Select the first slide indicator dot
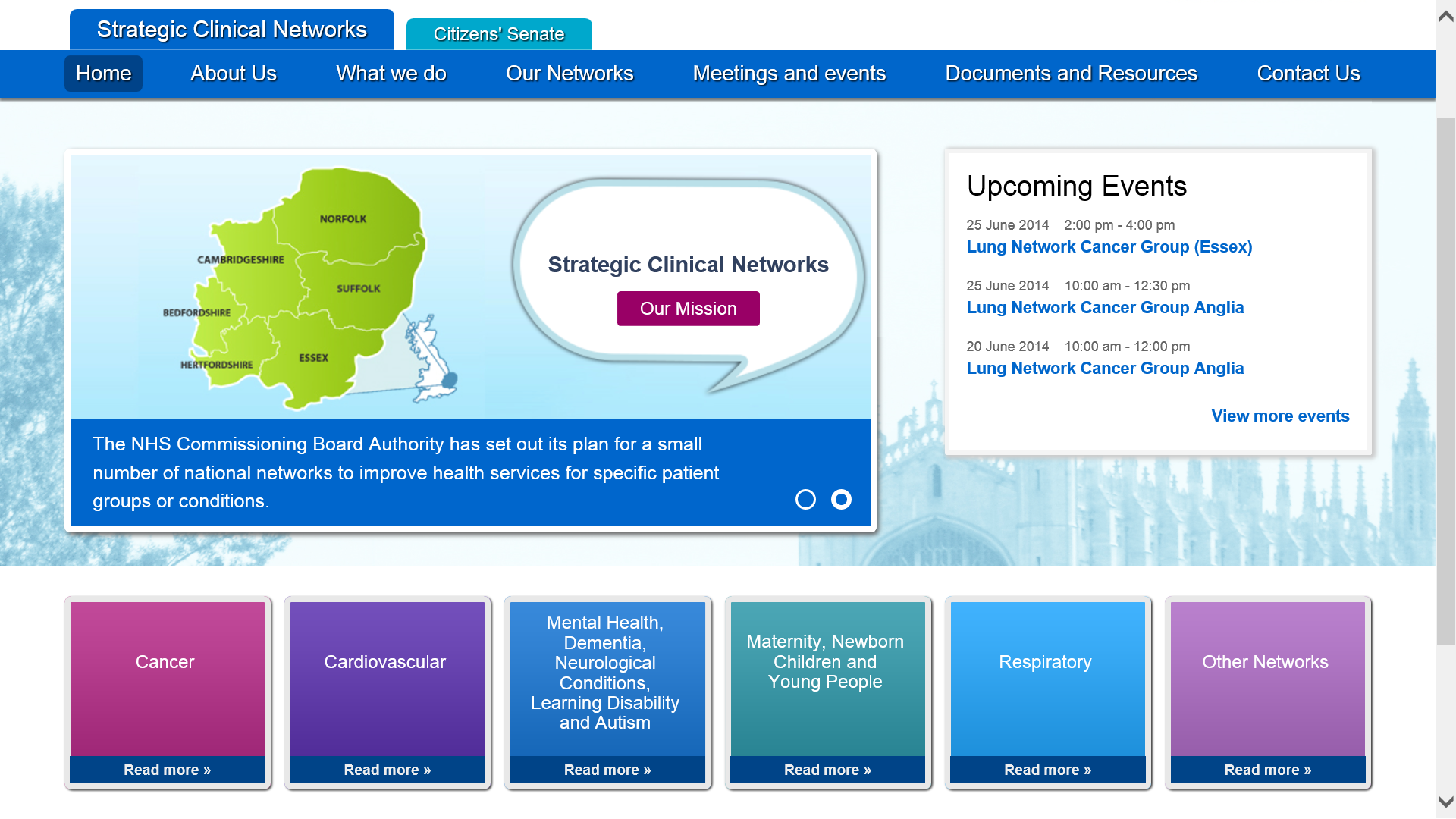This screenshot has height=819, width=1456. pos(805,500)
